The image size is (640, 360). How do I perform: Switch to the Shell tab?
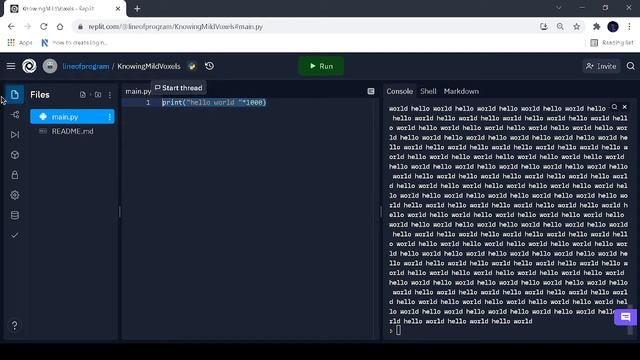(428, 91)
